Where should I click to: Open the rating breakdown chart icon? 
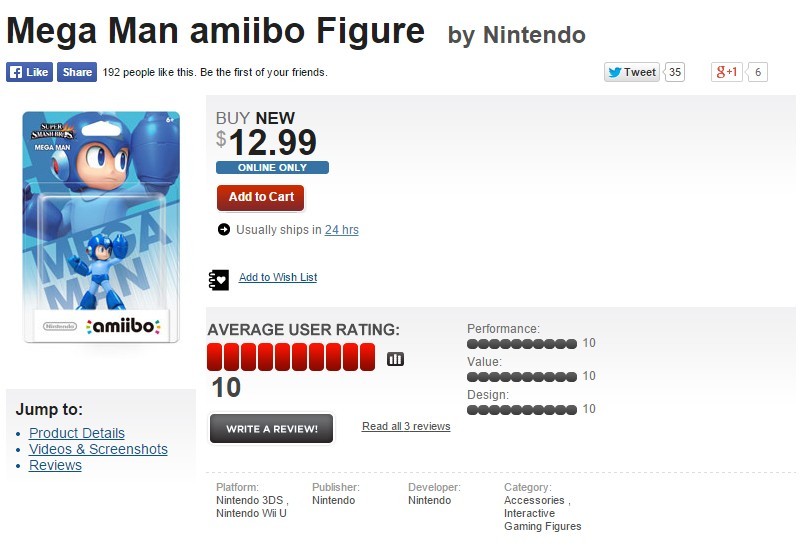pos(395,359)
